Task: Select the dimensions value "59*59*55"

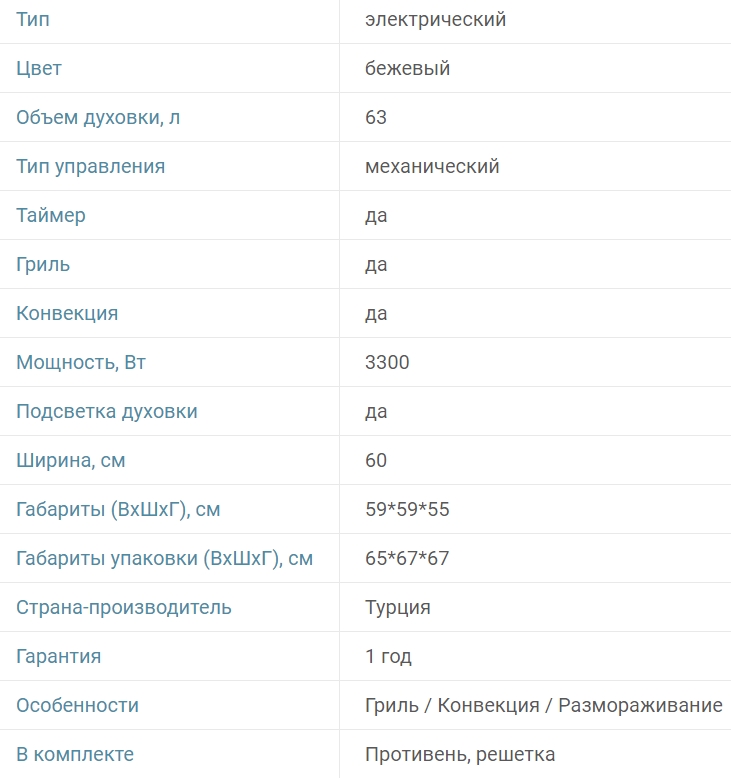Action: 407,510
